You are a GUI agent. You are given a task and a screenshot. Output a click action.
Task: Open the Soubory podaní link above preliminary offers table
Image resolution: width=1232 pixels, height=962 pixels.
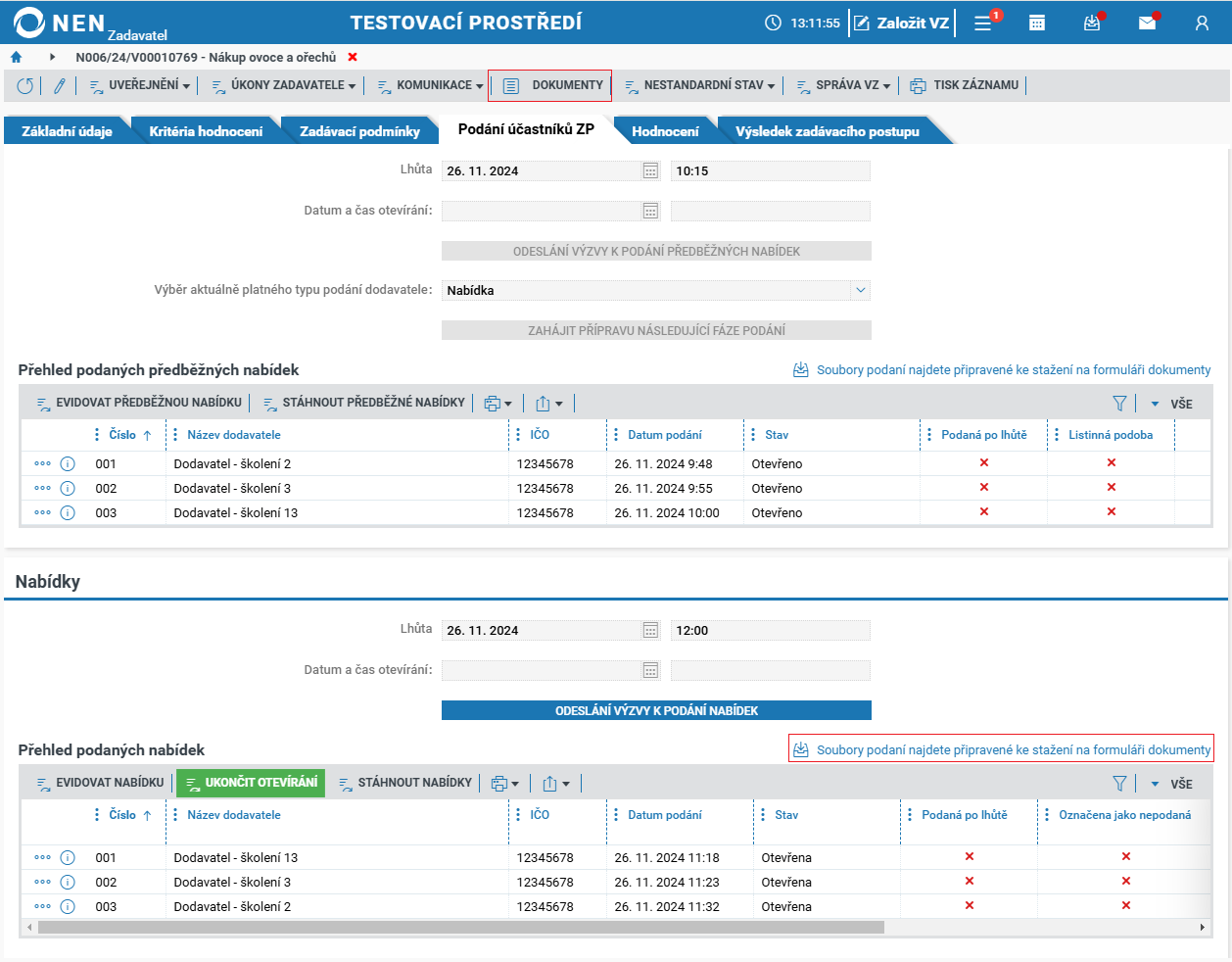1002,370
